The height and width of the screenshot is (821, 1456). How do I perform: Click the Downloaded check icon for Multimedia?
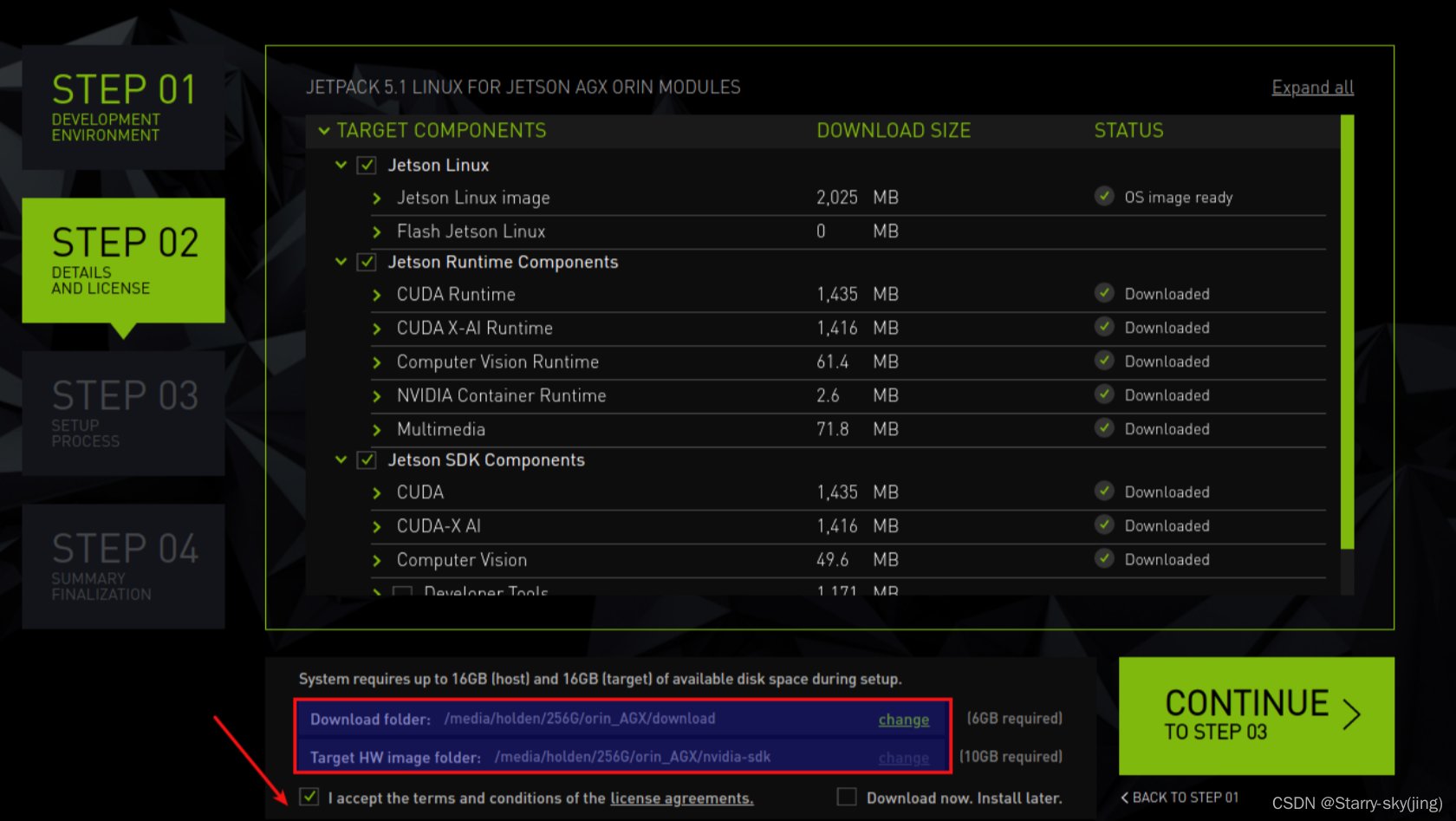pyautogui.click(x=1104, y=428)
